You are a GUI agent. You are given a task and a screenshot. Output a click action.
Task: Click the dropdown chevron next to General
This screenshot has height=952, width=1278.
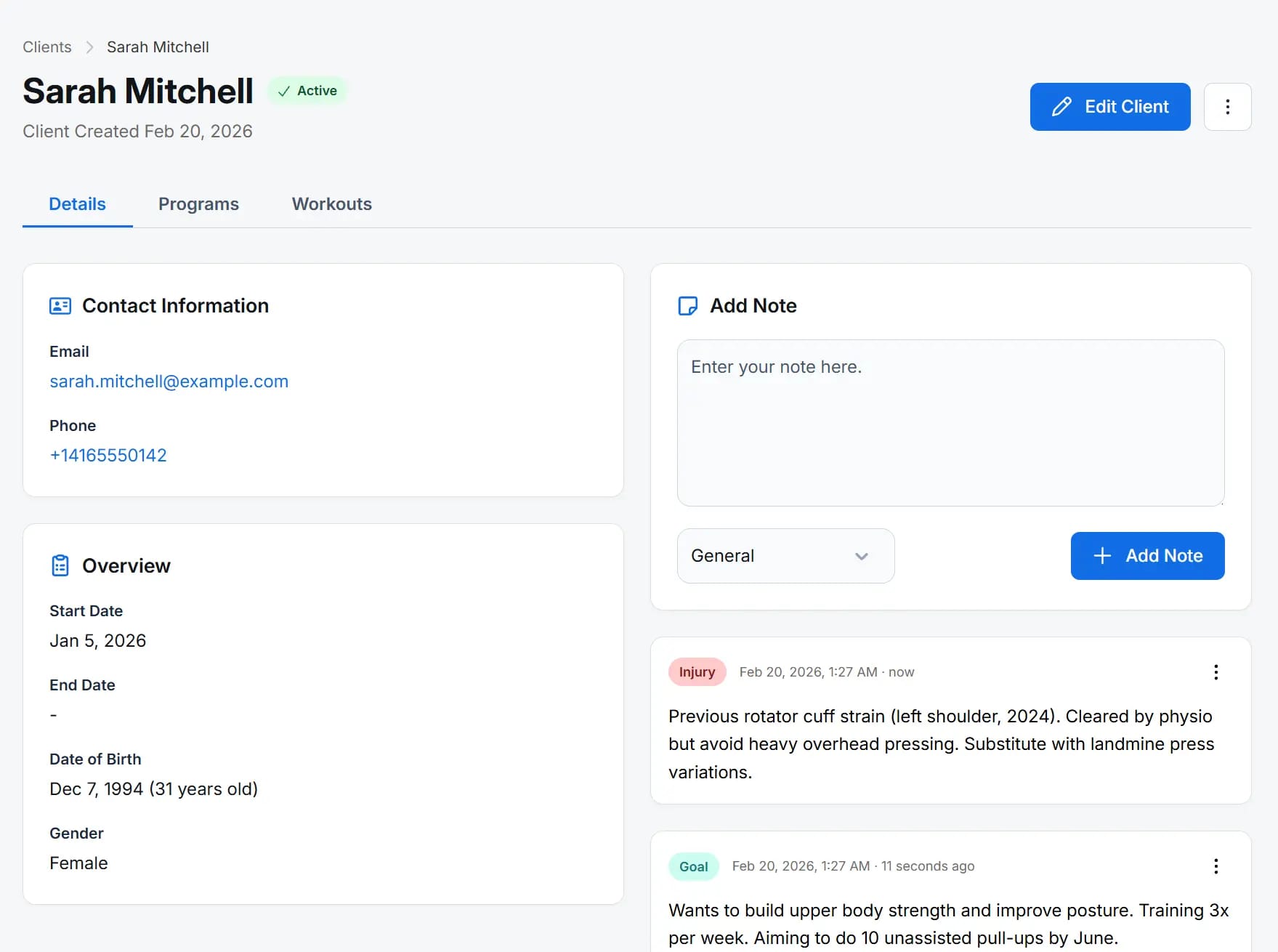[x=862, y=556]
